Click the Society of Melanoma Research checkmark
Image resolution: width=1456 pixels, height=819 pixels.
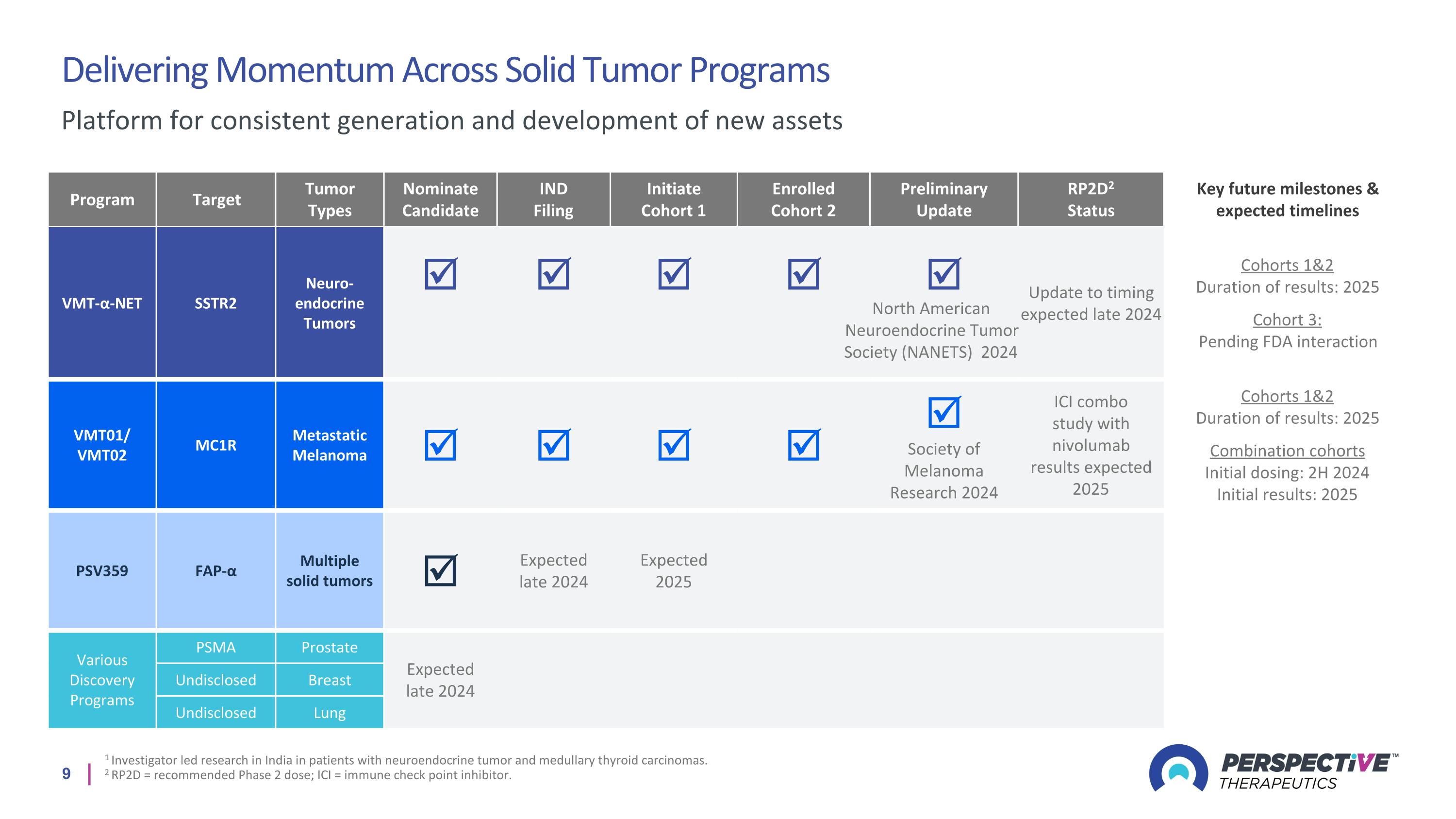[x=944, y=412]
